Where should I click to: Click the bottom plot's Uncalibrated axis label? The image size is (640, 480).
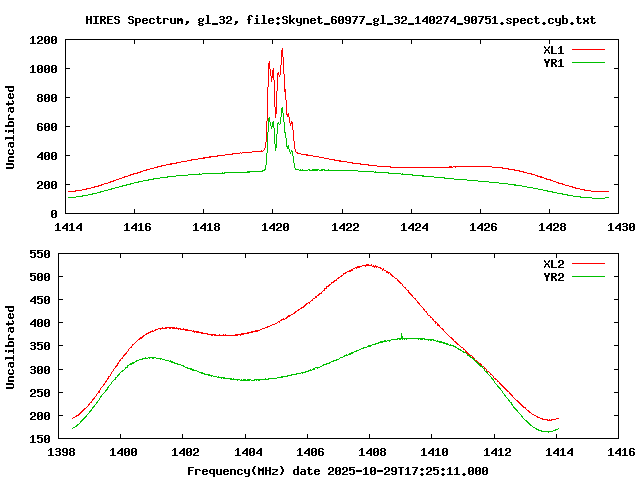pyautogui.click(x=10, y=347)
